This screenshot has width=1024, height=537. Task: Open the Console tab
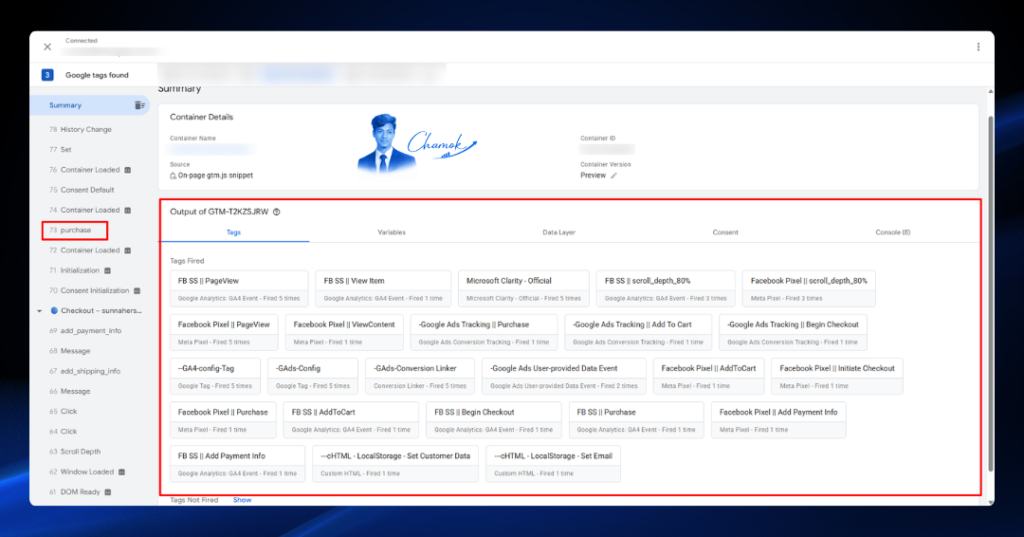(x=892, y=233)
